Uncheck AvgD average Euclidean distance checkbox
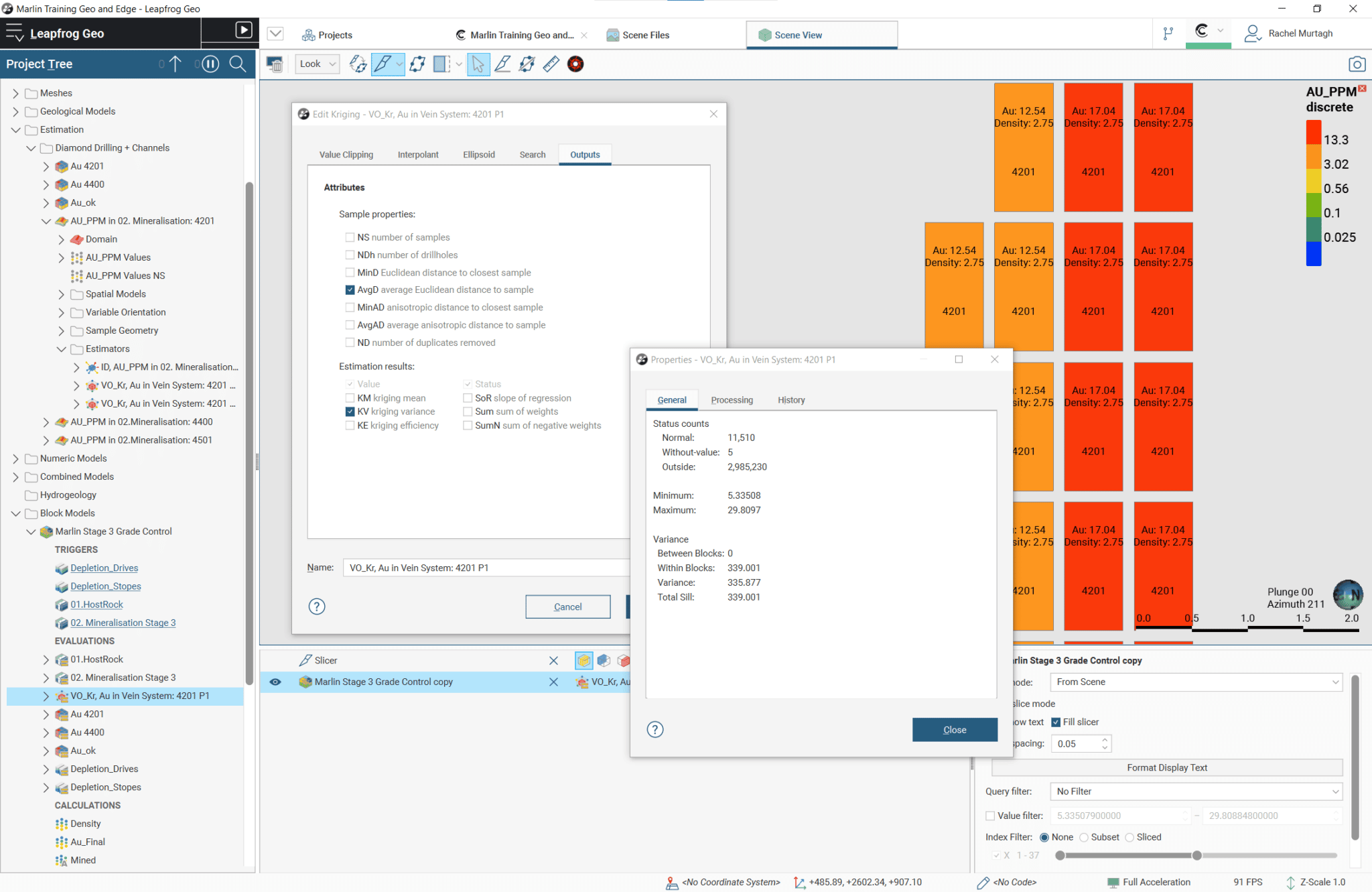 350,290
